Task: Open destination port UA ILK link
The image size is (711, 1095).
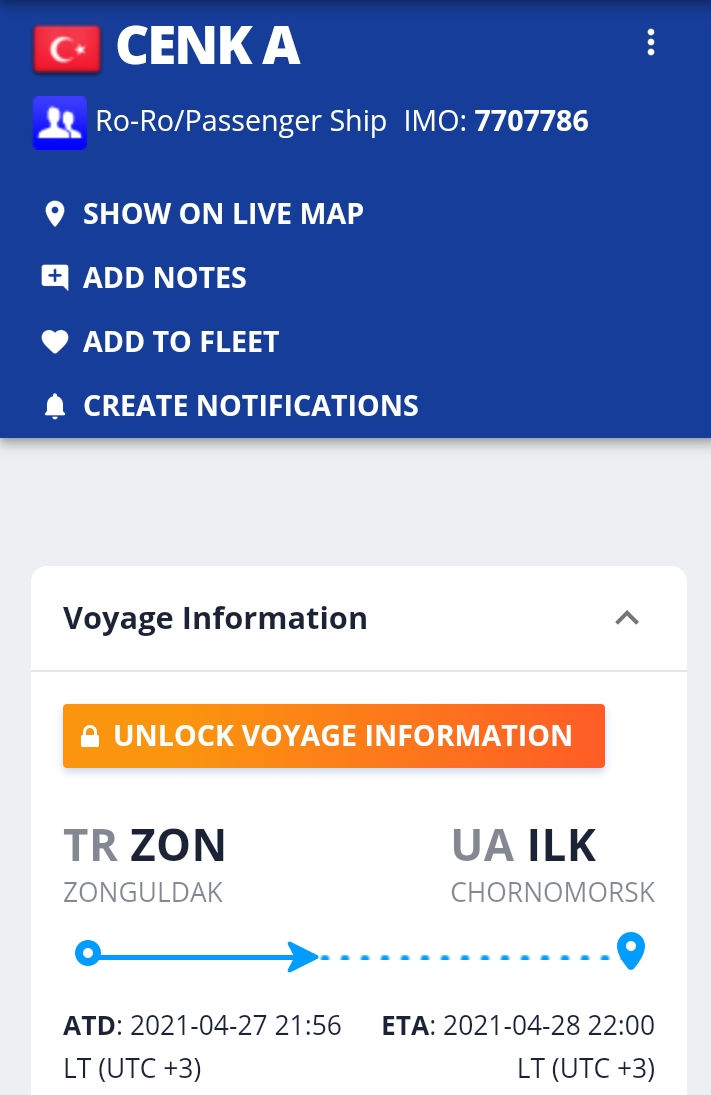Action: [524, 845]
